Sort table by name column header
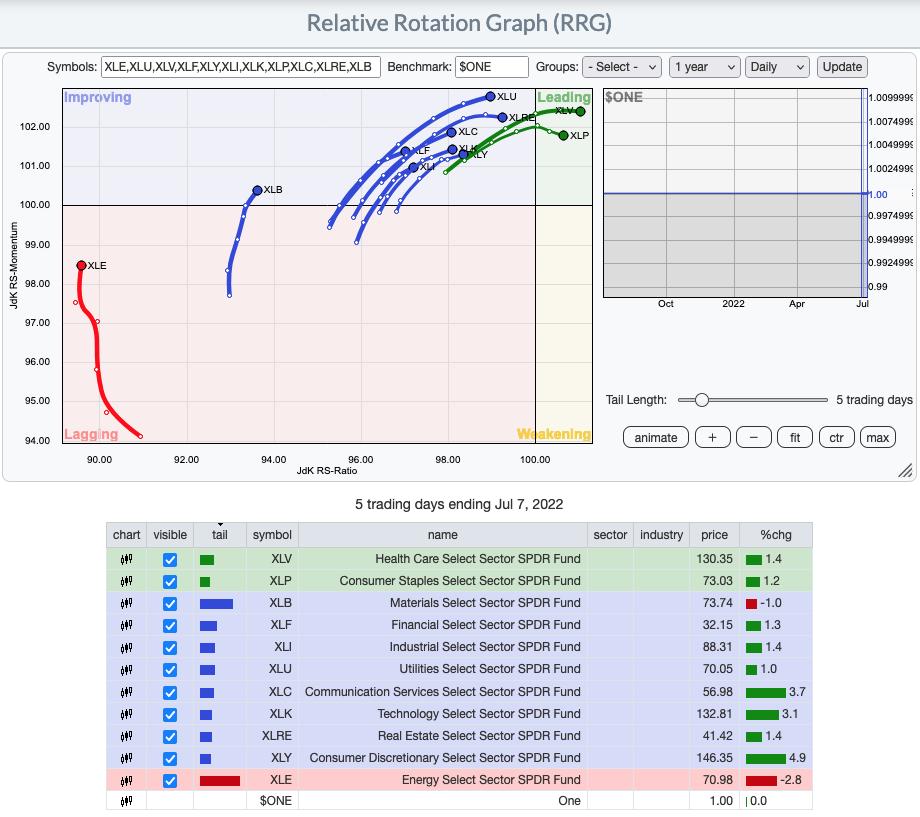Viewport: 920px width, 817px height. pyautogui.click(x=443, y=535)
